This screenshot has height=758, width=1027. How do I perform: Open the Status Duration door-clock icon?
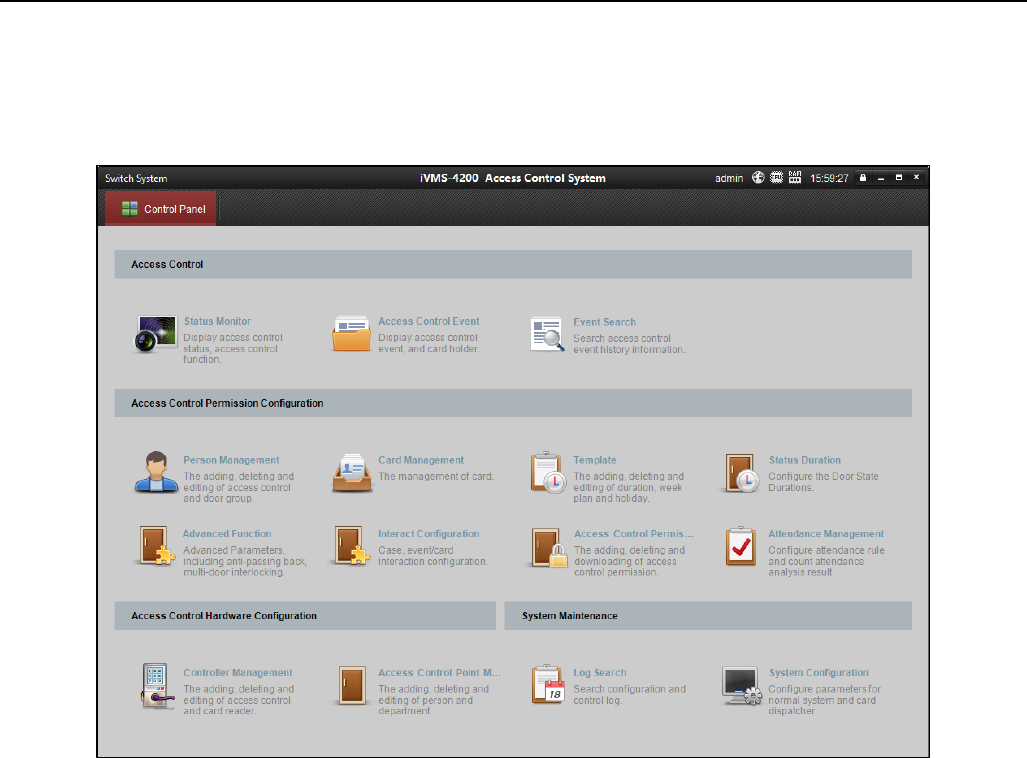(x=742, y=473)
